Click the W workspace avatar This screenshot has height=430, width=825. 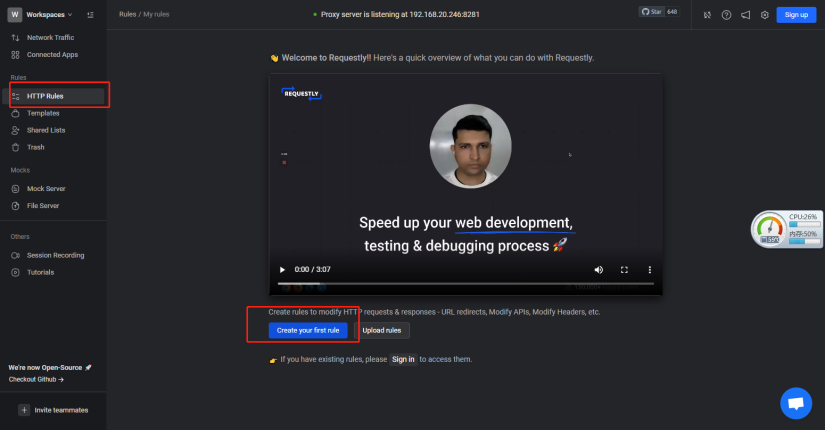click(x=15, y=15)
